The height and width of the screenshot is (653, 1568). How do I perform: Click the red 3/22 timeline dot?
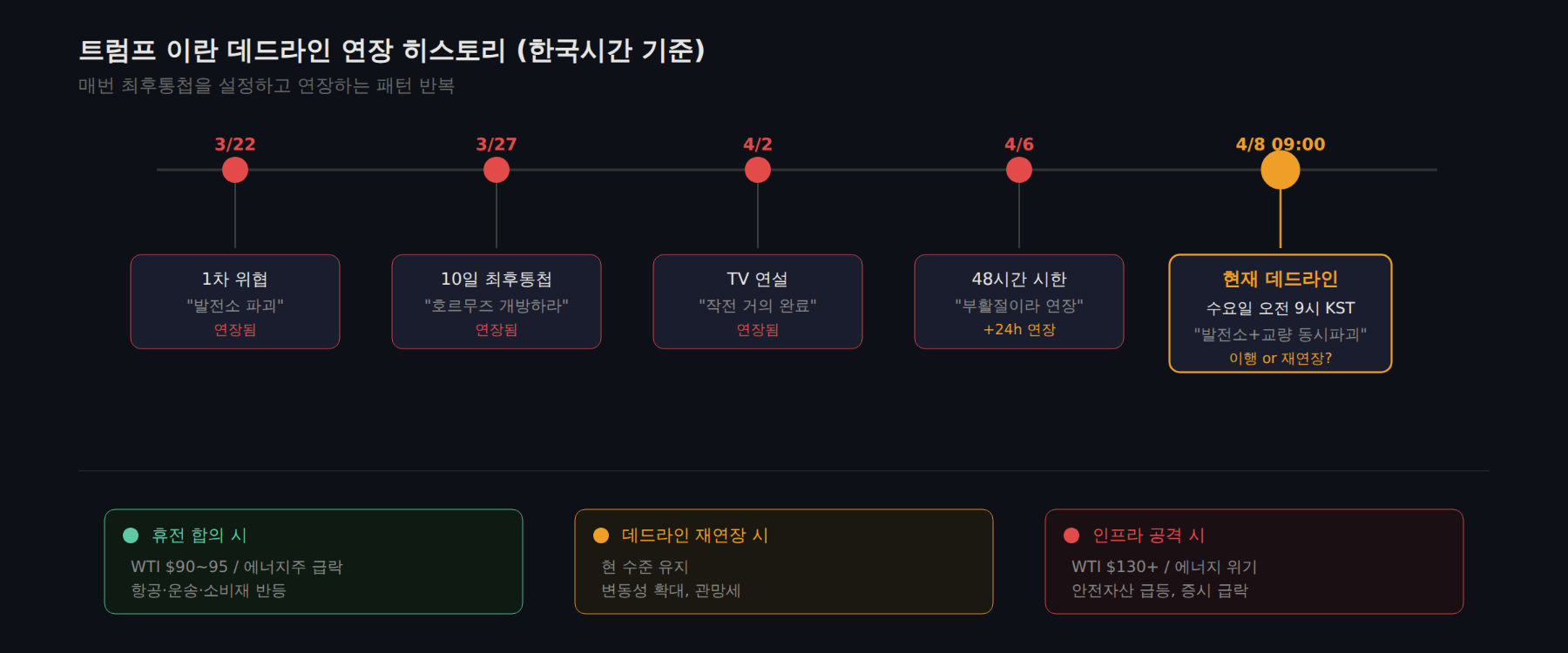pos(235,170)
